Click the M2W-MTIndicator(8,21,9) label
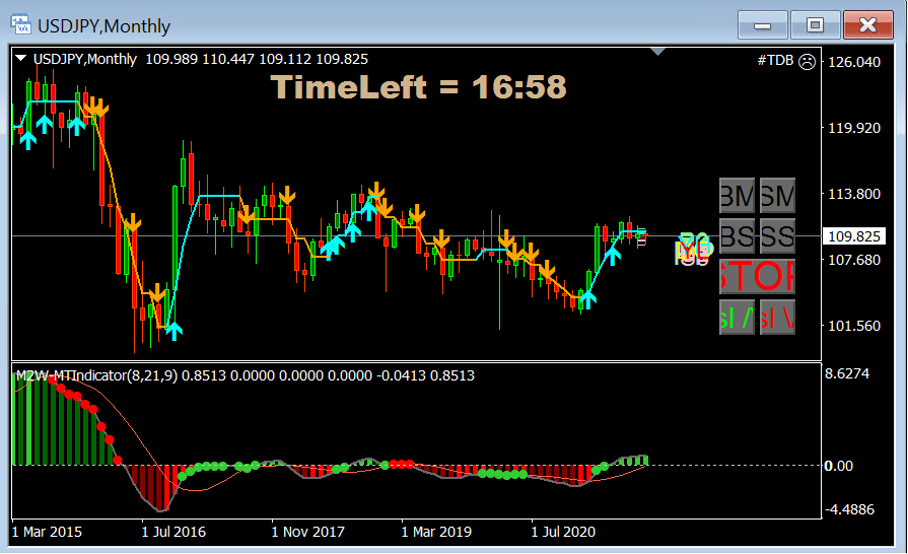This screenshot has width=908, height=554. [x=97, y=376]
